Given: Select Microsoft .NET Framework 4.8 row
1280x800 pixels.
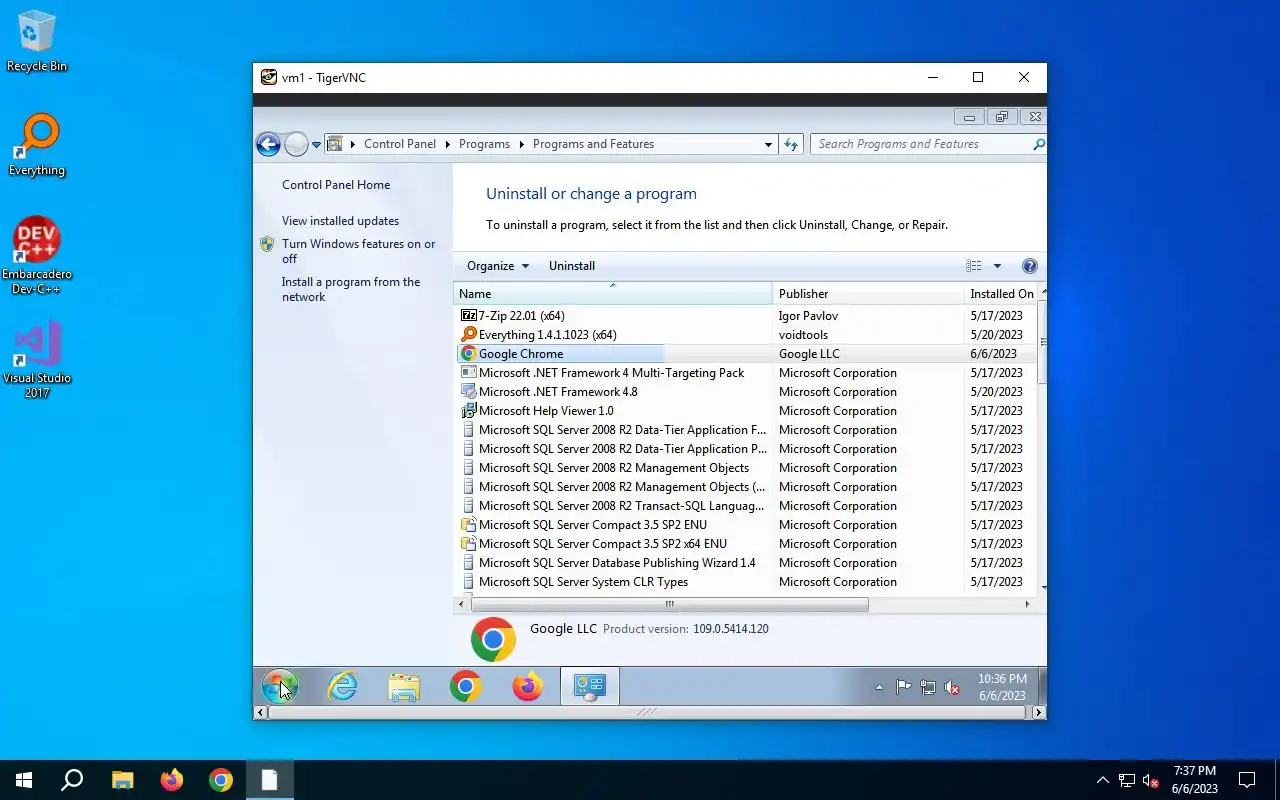Looking at the screenshot, I should [x=746, y=392].
